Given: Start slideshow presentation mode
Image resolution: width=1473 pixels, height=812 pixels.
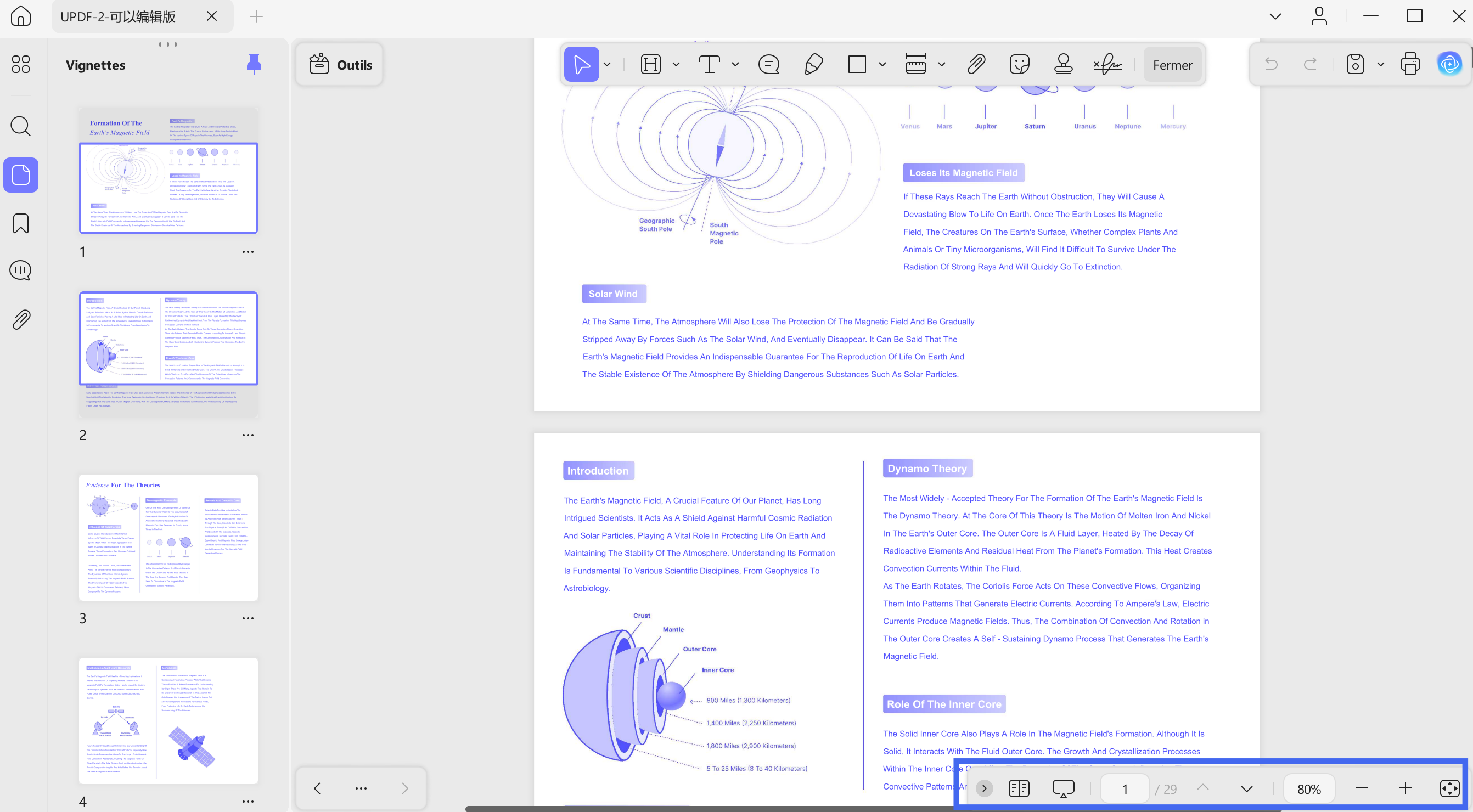Looking at the screenshot, I should [1063, 788].
